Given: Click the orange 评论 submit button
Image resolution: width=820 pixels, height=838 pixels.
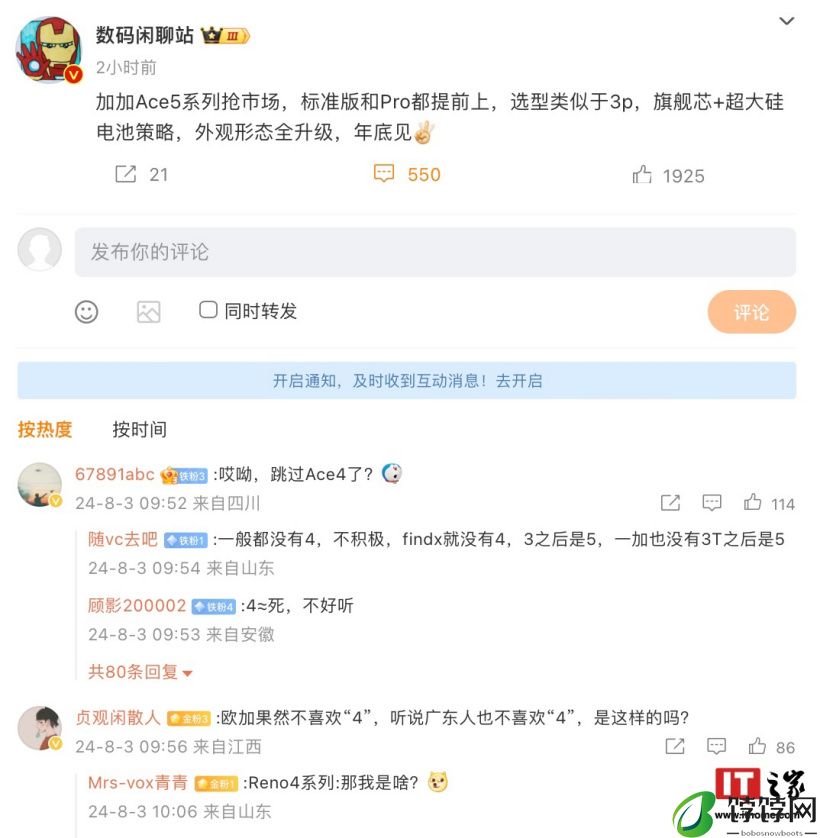Looking at the screenshot, I should pyautogui.click(x=752, y=312).
